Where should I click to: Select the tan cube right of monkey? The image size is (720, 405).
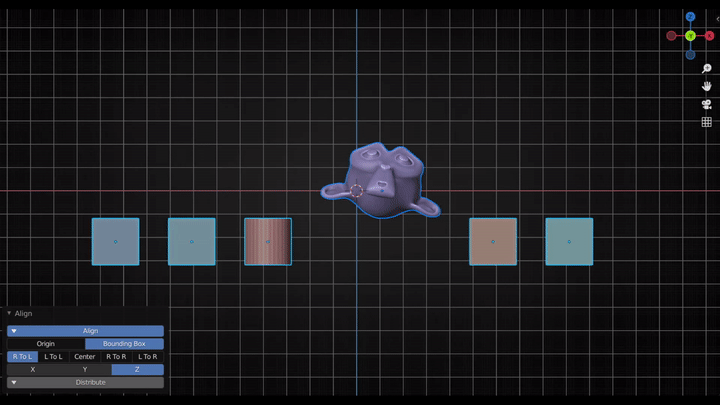point(493,242)
